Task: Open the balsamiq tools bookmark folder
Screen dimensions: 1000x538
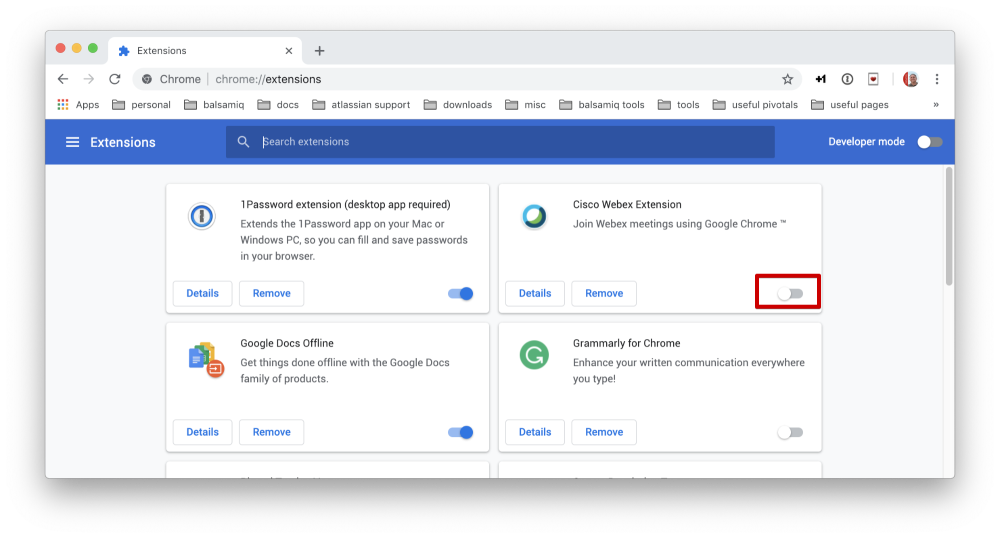Action: click(602, 104)
